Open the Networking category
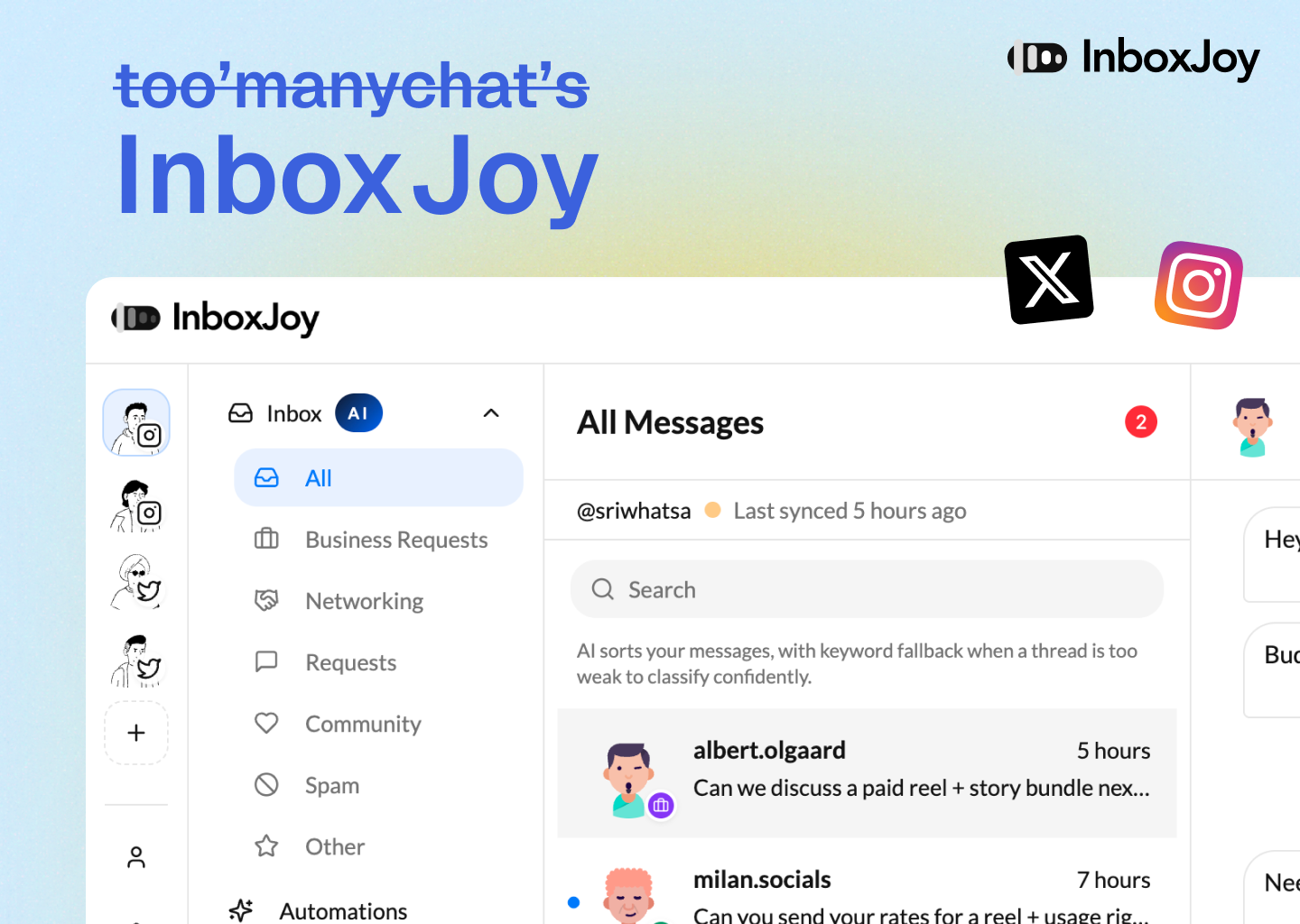 tap(378, 601)
